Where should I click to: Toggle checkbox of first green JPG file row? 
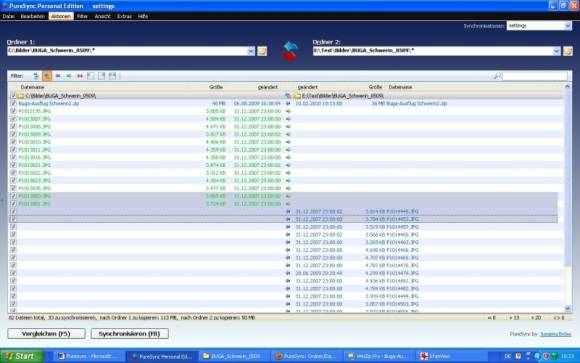pos(13,111)
